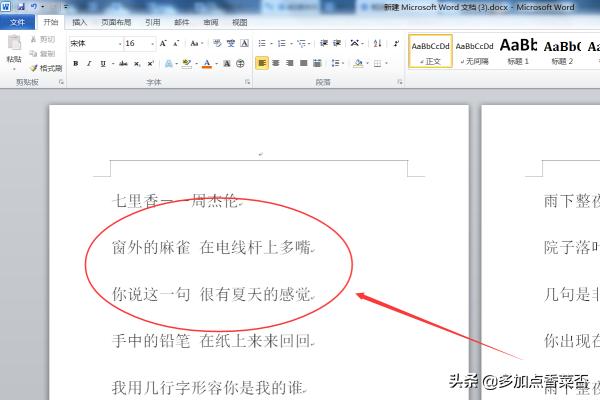Toggle superscript formatting (x²)
Image resolution: width=600 pixels, height=400 pixels.
coord(150,64)
